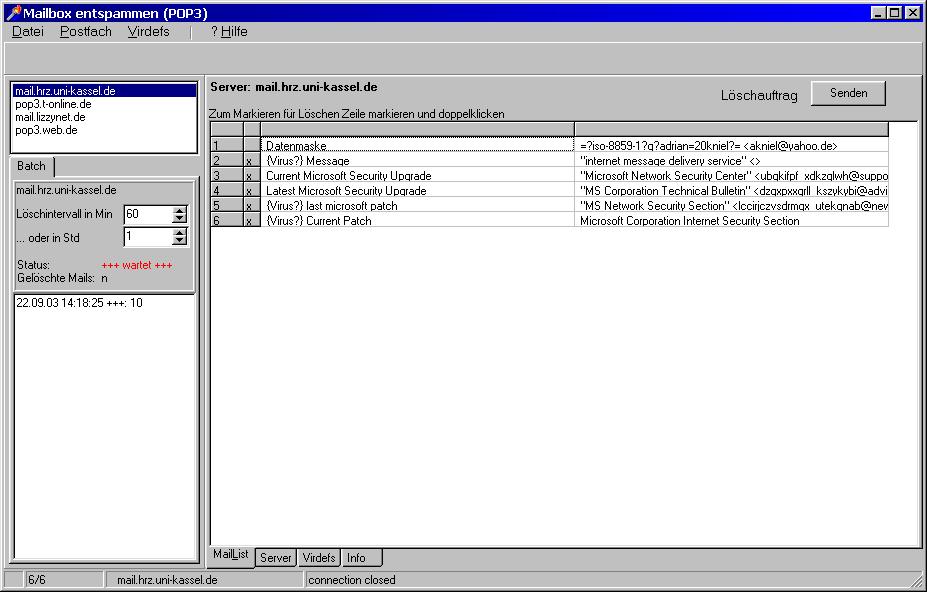
Task: Open the ? Hilfe menu
Action: [x=229, y=32]
